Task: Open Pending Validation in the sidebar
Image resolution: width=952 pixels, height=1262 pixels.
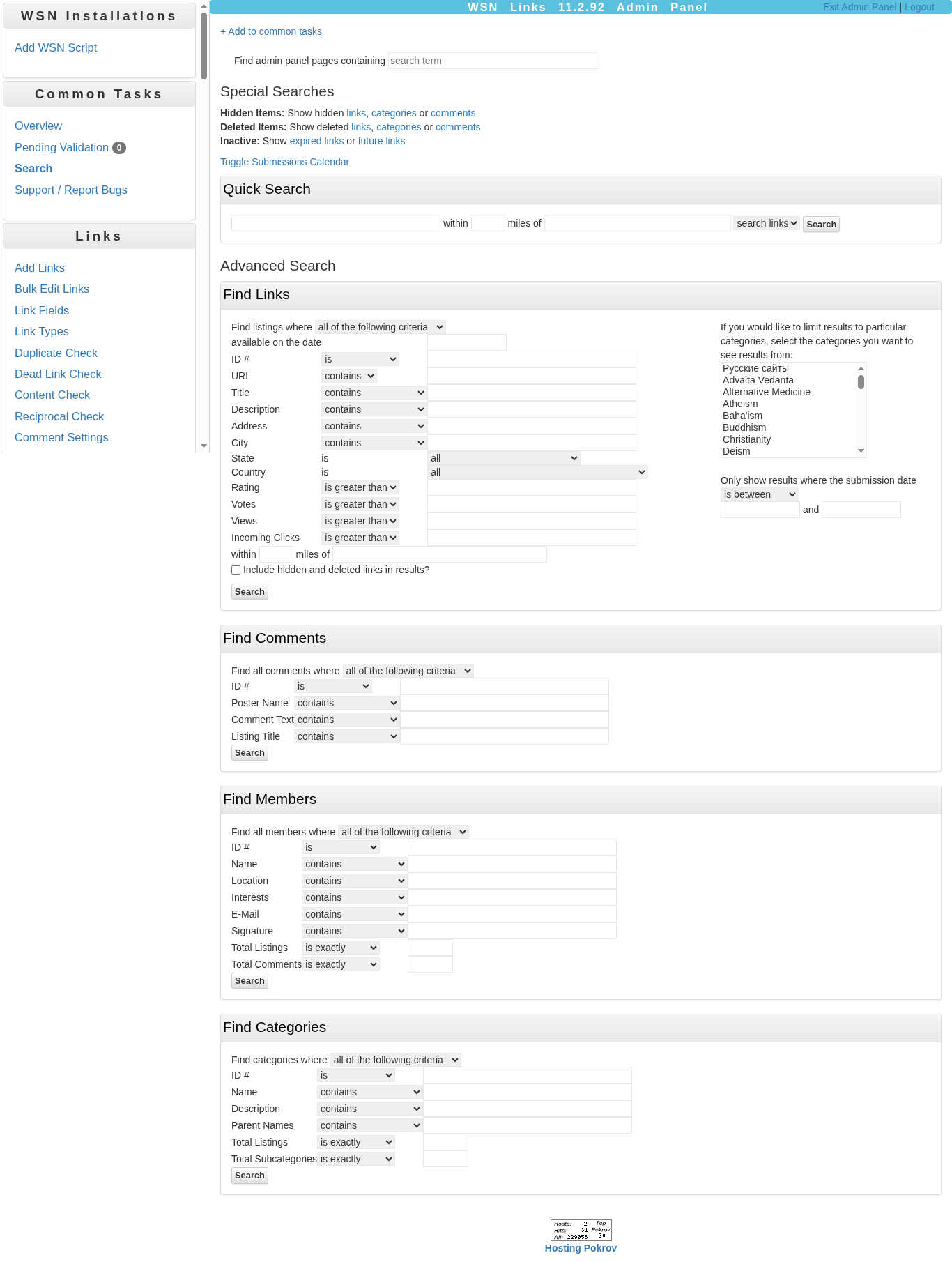Action: point(61,148)
